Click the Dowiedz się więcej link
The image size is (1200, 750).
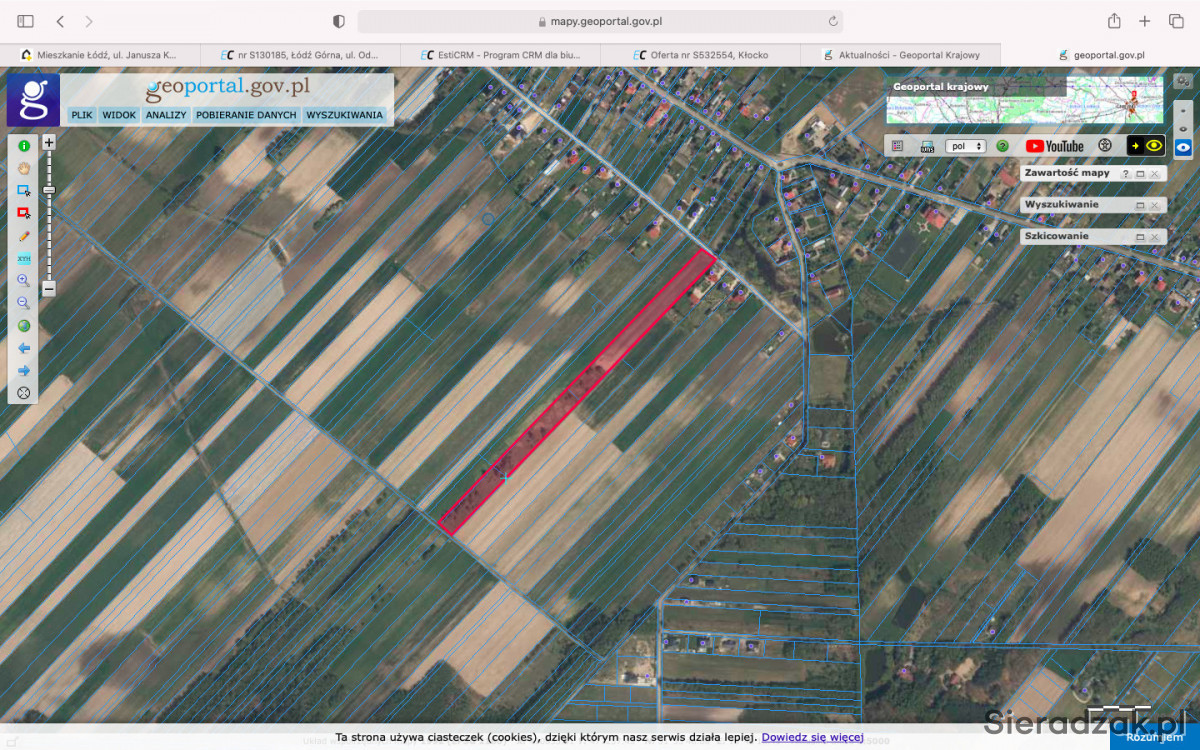click(812, 737)
